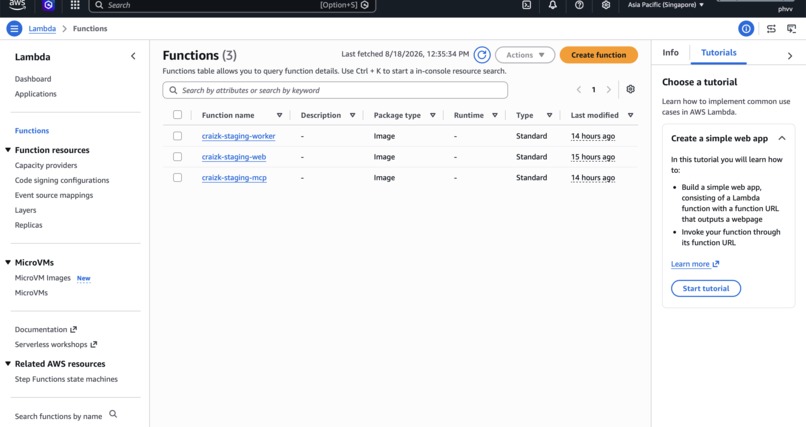Go to previous page of functions
The height and width of the screenshot is (427, 806).
[x=579, y=90]
